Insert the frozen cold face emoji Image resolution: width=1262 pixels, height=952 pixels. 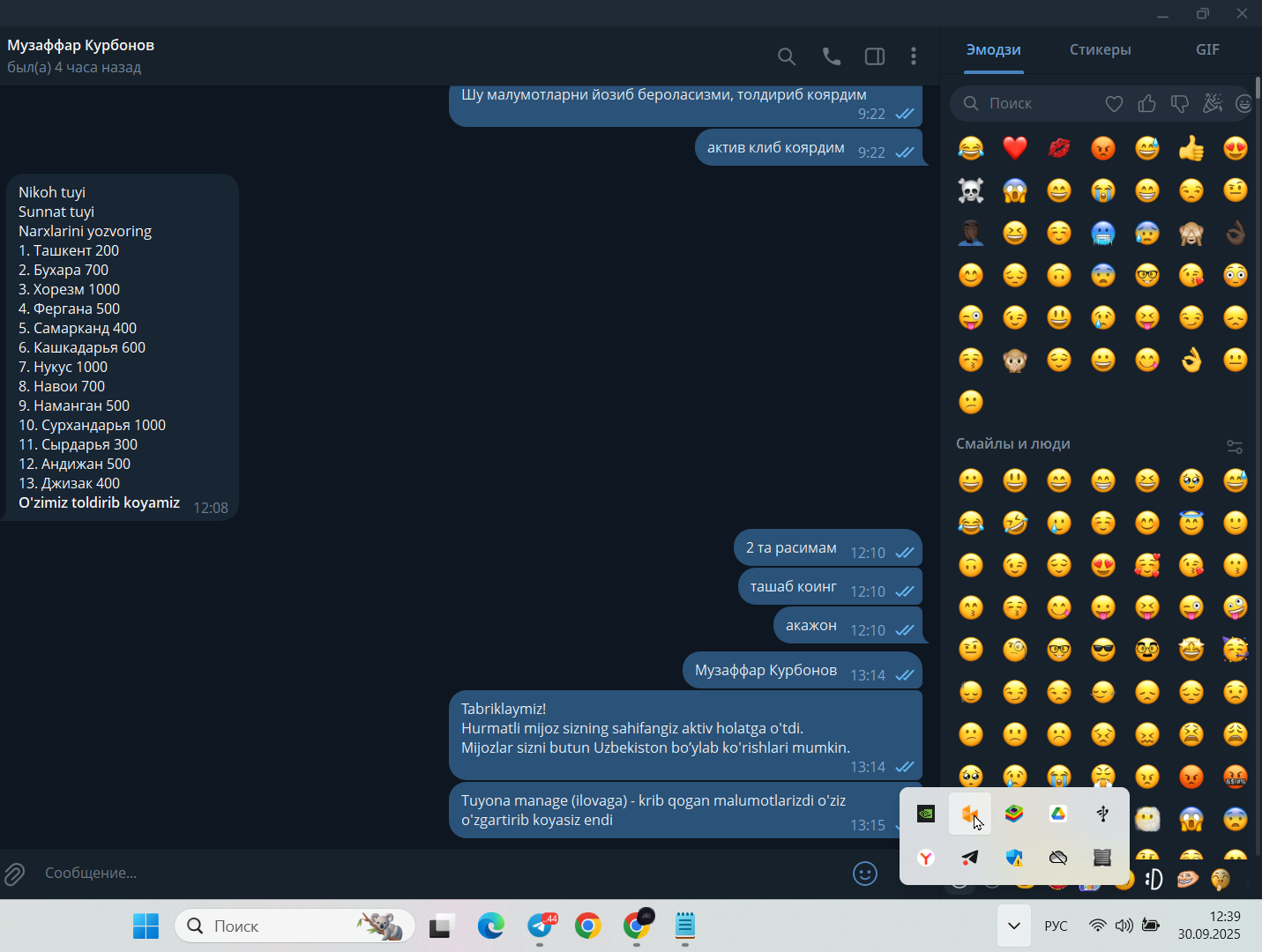click(1103, 233)
